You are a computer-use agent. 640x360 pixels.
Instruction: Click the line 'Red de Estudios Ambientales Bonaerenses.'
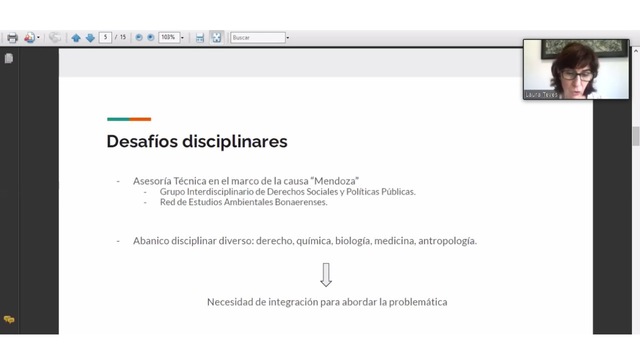pos(243,202)
